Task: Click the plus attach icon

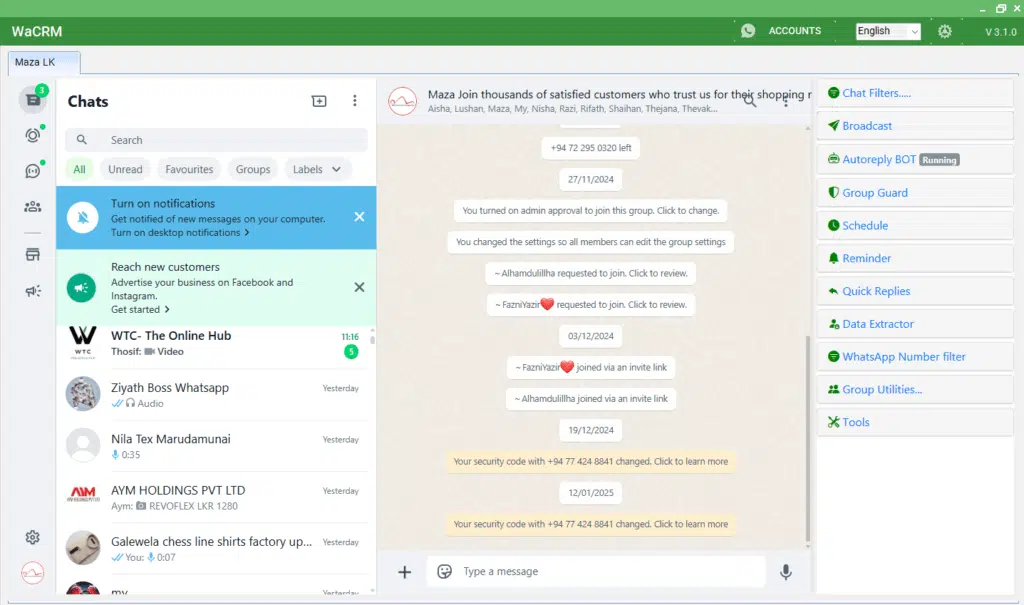Action: pyautogui.click(x=404, y=572)
